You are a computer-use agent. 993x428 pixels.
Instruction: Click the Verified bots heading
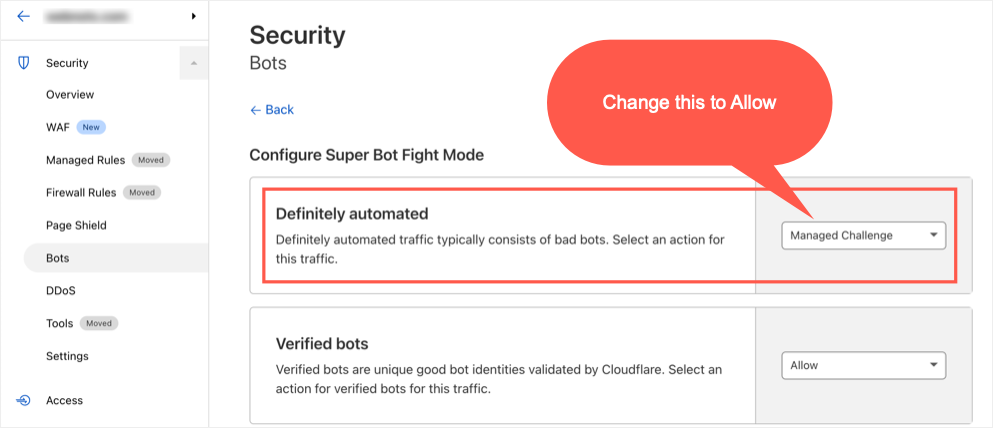[322, 344]
